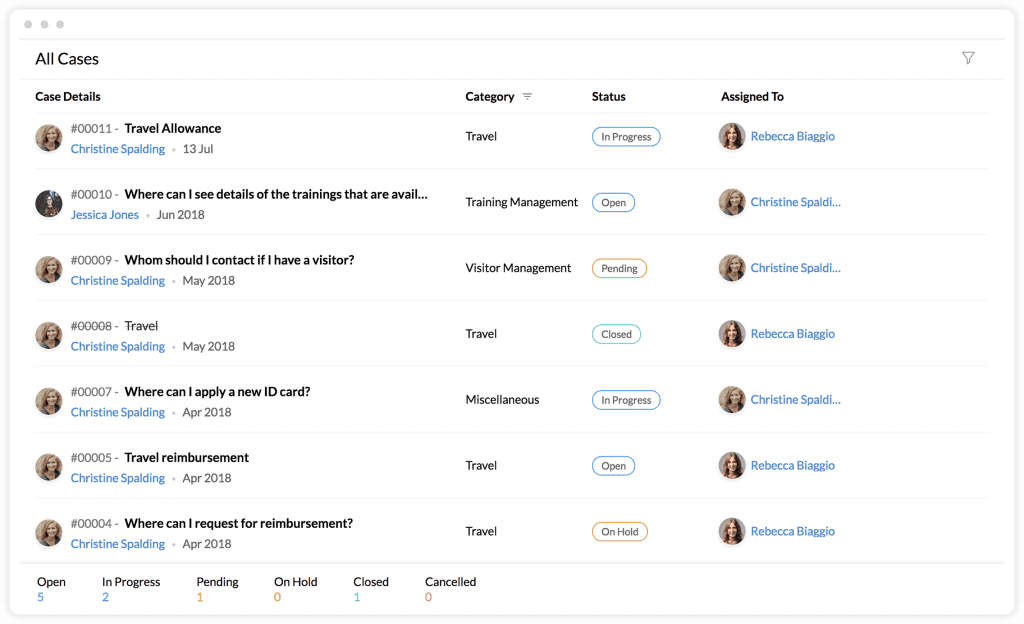Click the Open status badge on case #00010
1024x624 pixels.
[x=613, y=202]
